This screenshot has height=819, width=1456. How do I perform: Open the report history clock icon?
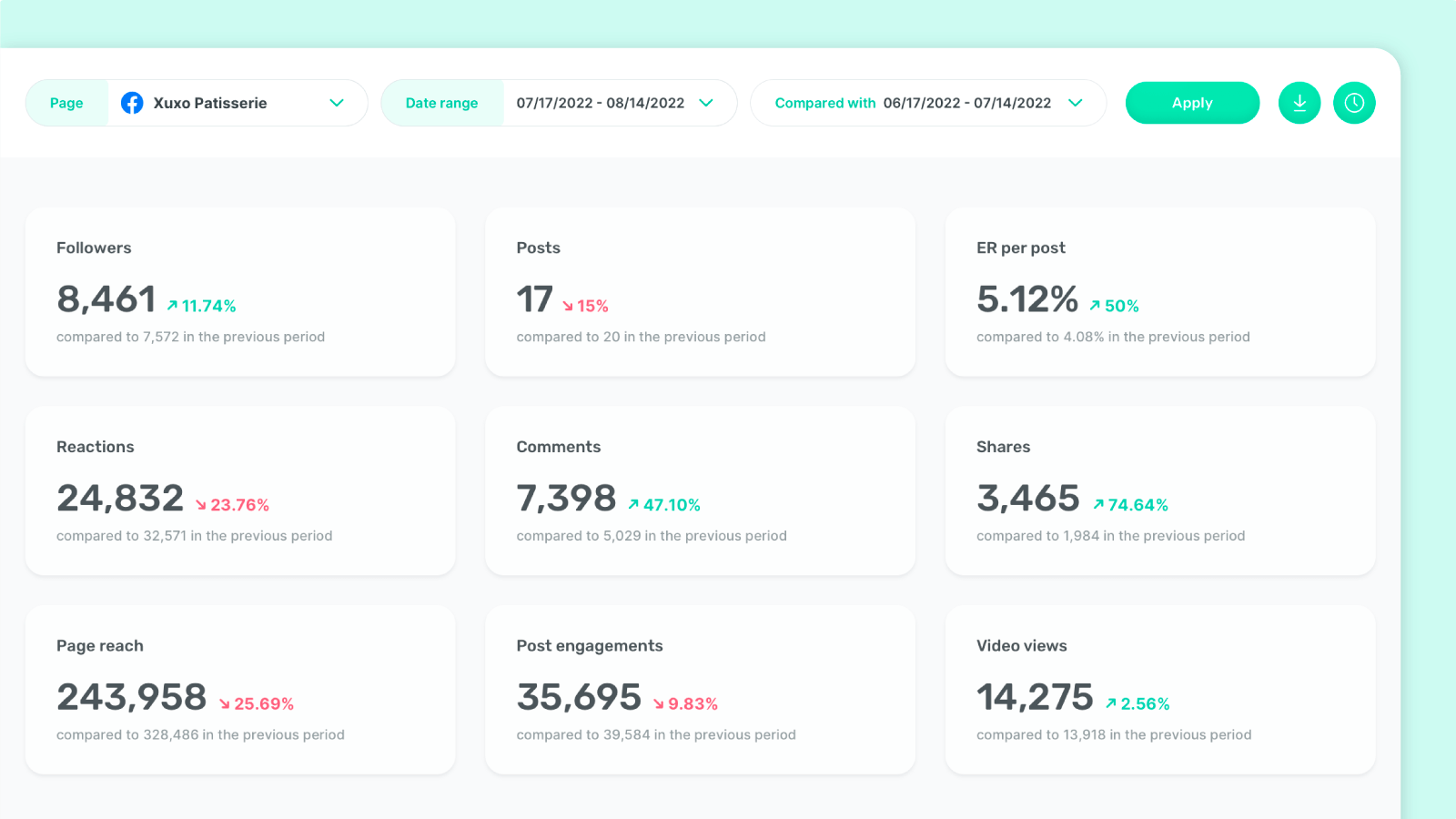pos(1354,103)
